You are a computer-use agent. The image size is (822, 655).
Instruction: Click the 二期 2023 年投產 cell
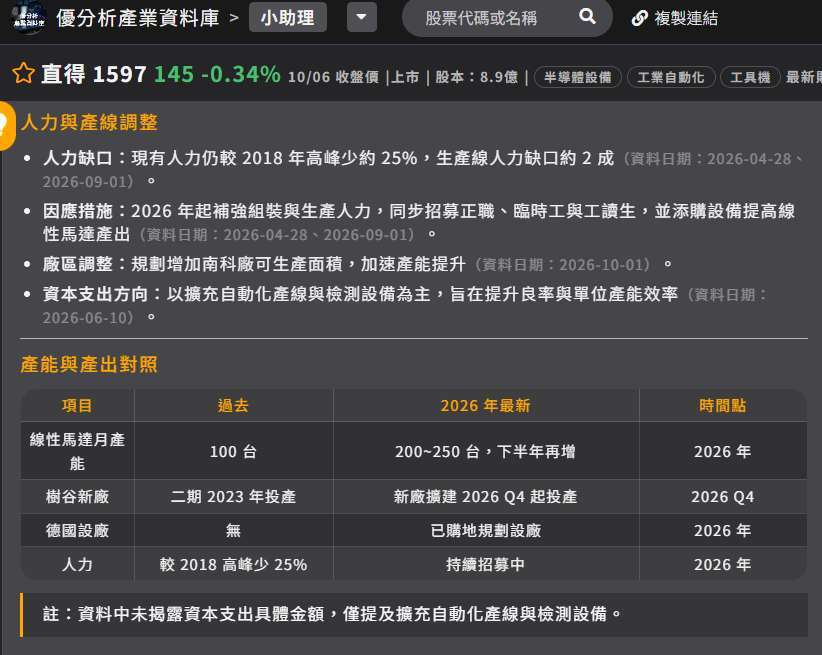[233, 497]
